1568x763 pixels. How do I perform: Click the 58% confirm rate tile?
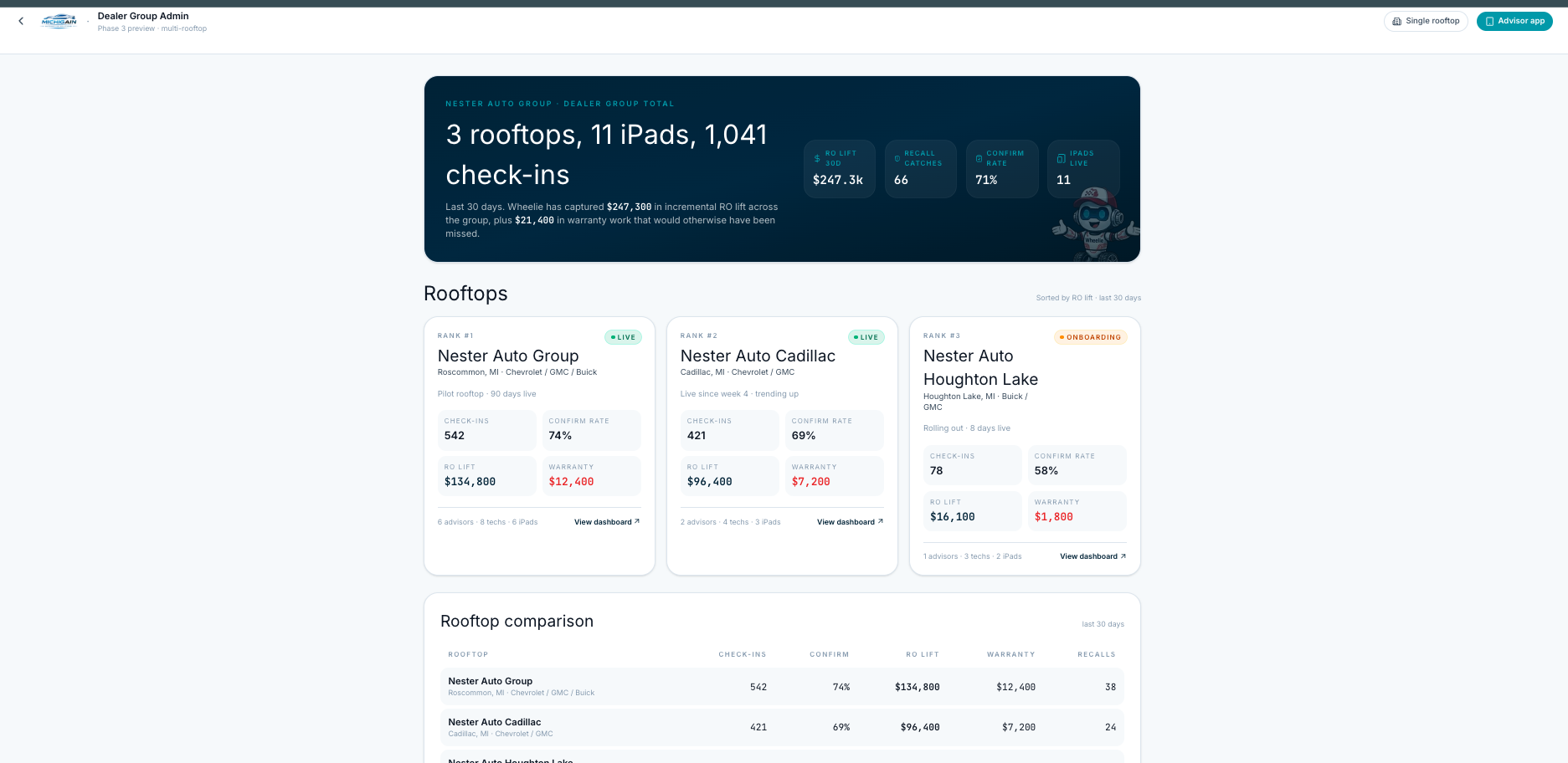click(x=1077, y=465)
